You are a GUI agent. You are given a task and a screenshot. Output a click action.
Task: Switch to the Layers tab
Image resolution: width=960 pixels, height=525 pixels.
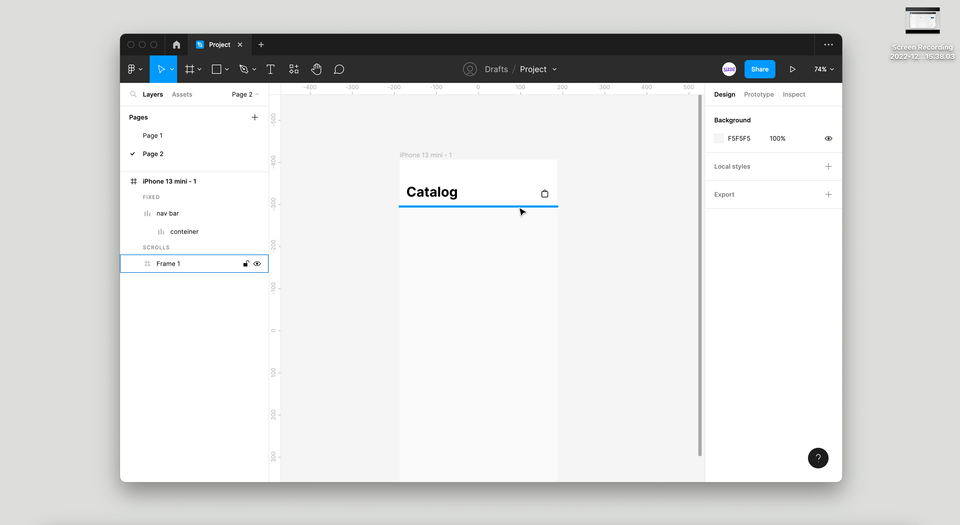[152, 94]
